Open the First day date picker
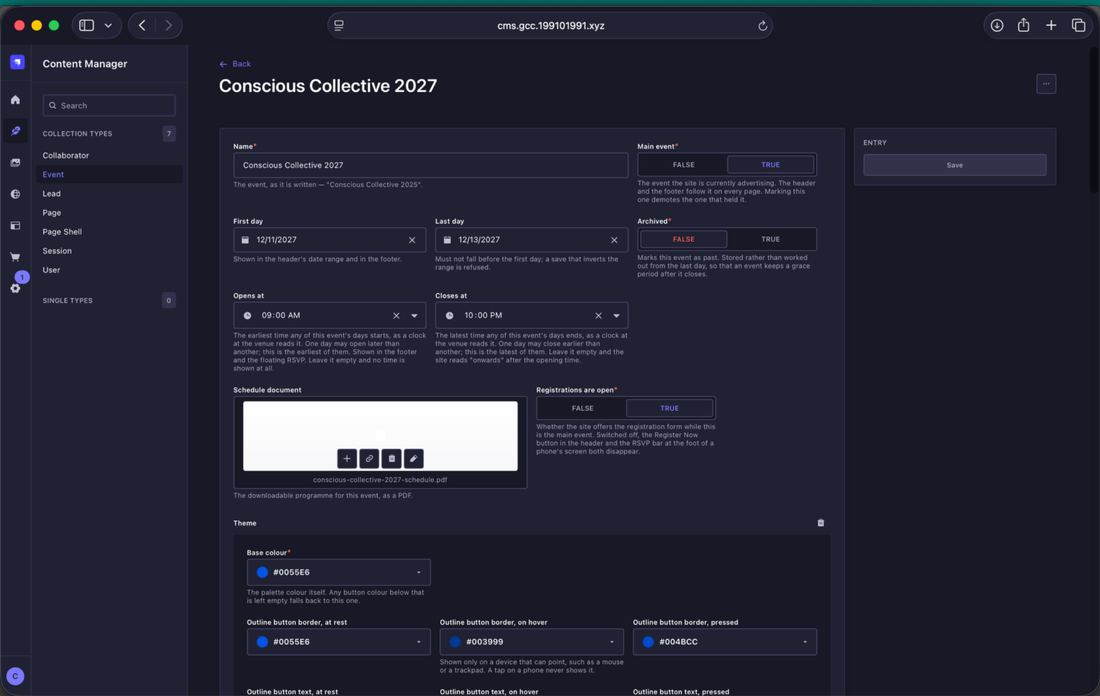 [x=330, y=240]
